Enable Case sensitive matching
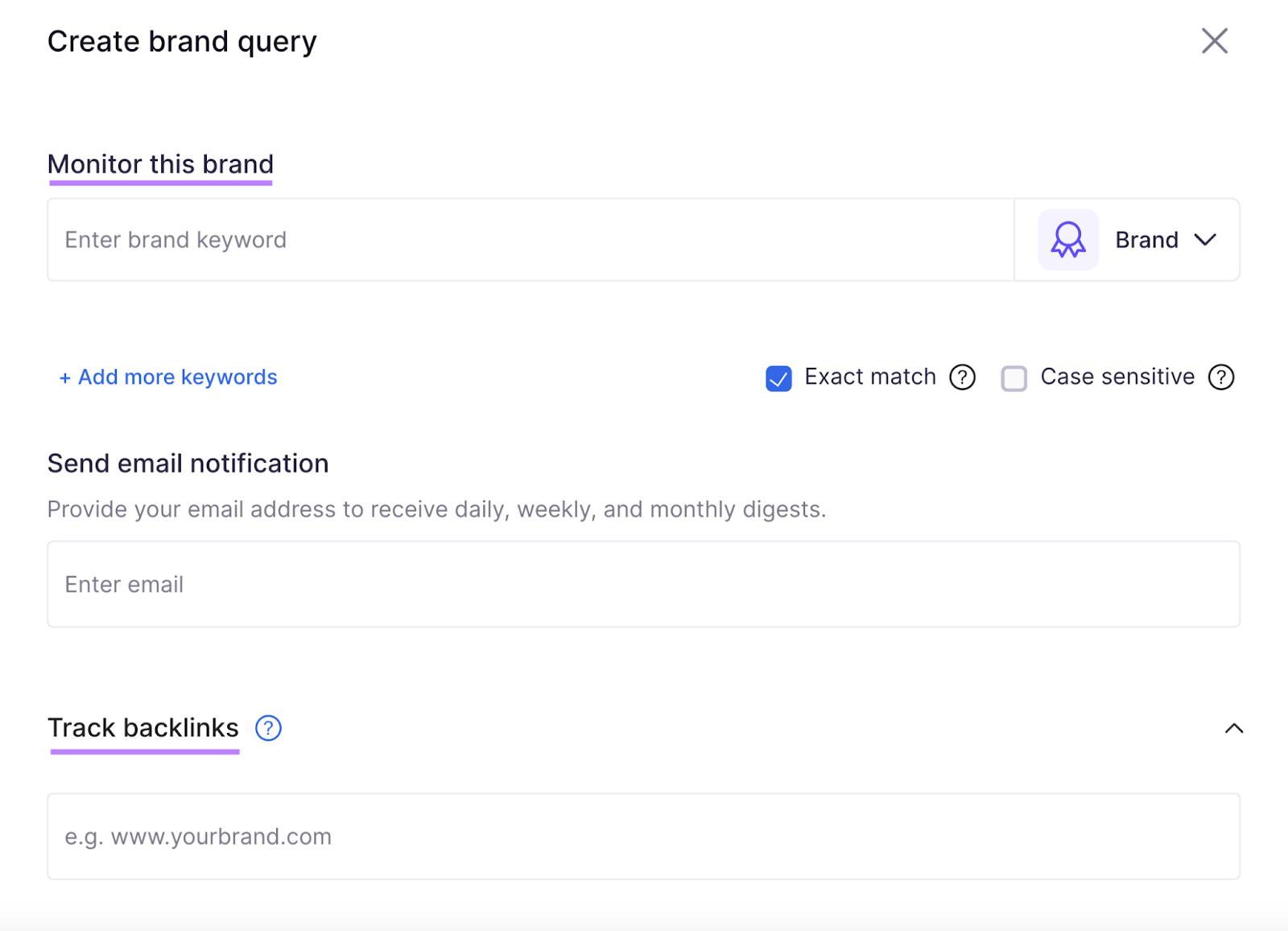 click(1014, 377)
